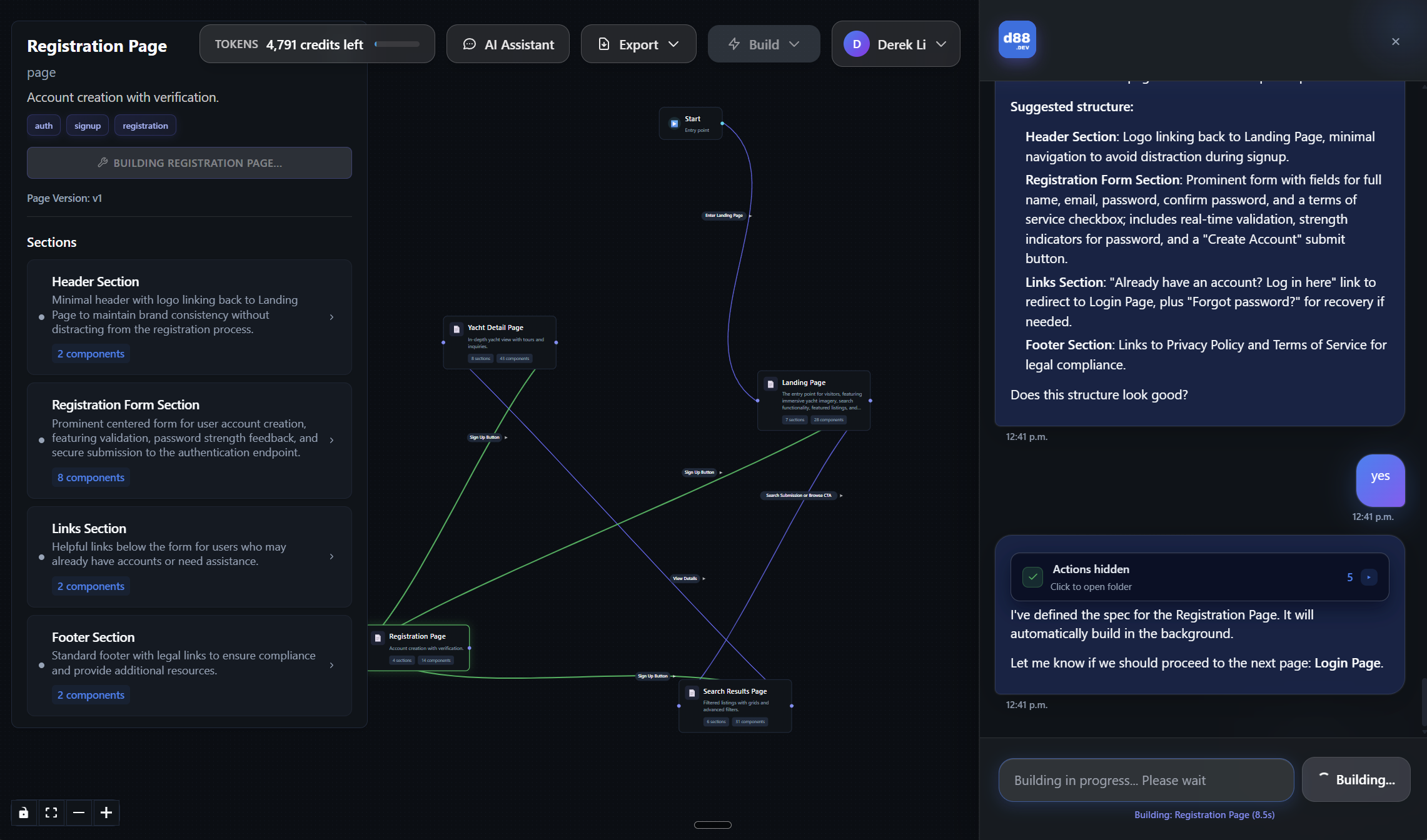Expand the Export dropdown arrow
This screenshot has height=840, width=1427.
[x=674, y=44]
